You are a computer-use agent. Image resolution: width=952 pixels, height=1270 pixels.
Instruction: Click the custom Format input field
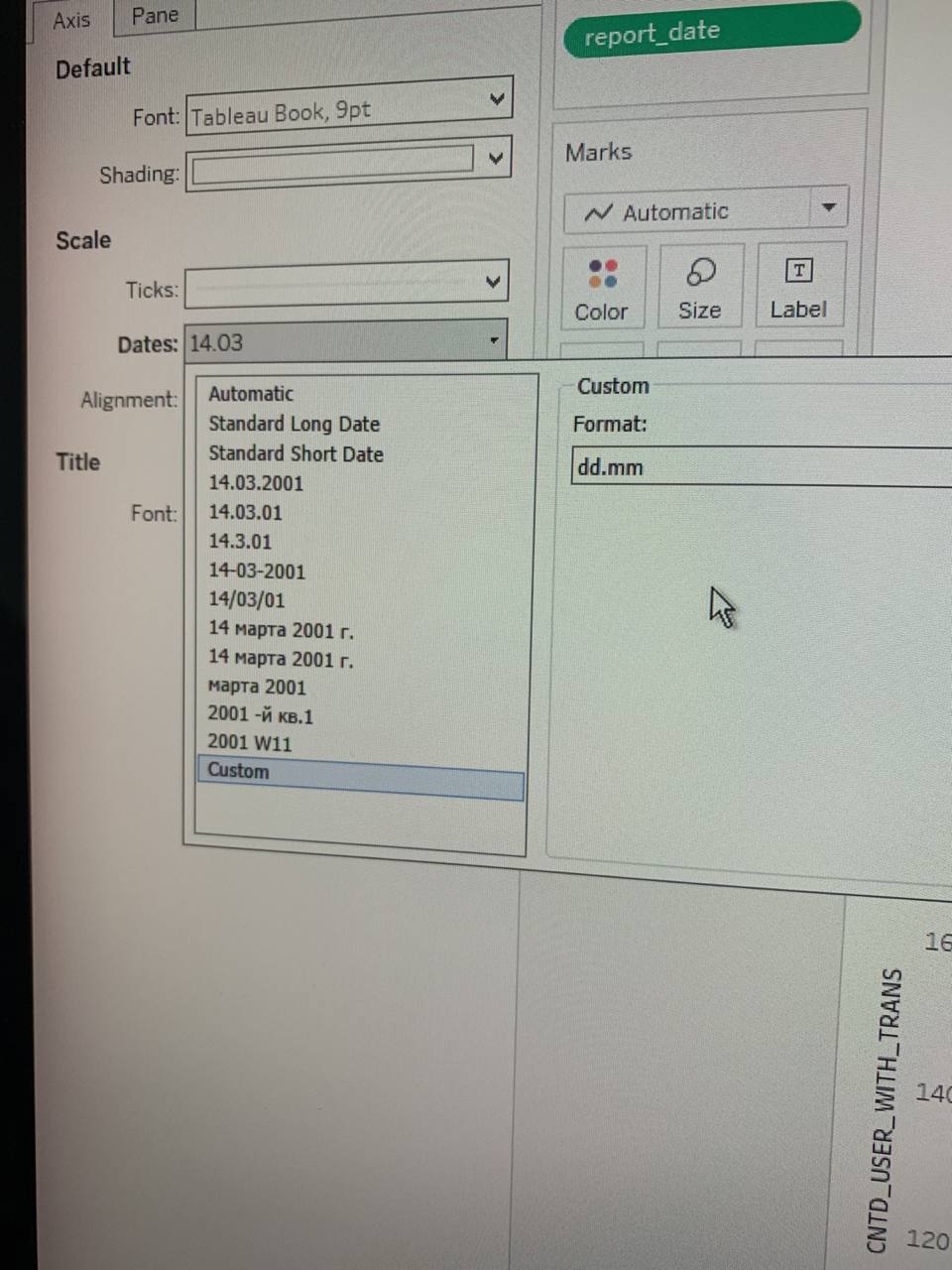pos(762,466)
